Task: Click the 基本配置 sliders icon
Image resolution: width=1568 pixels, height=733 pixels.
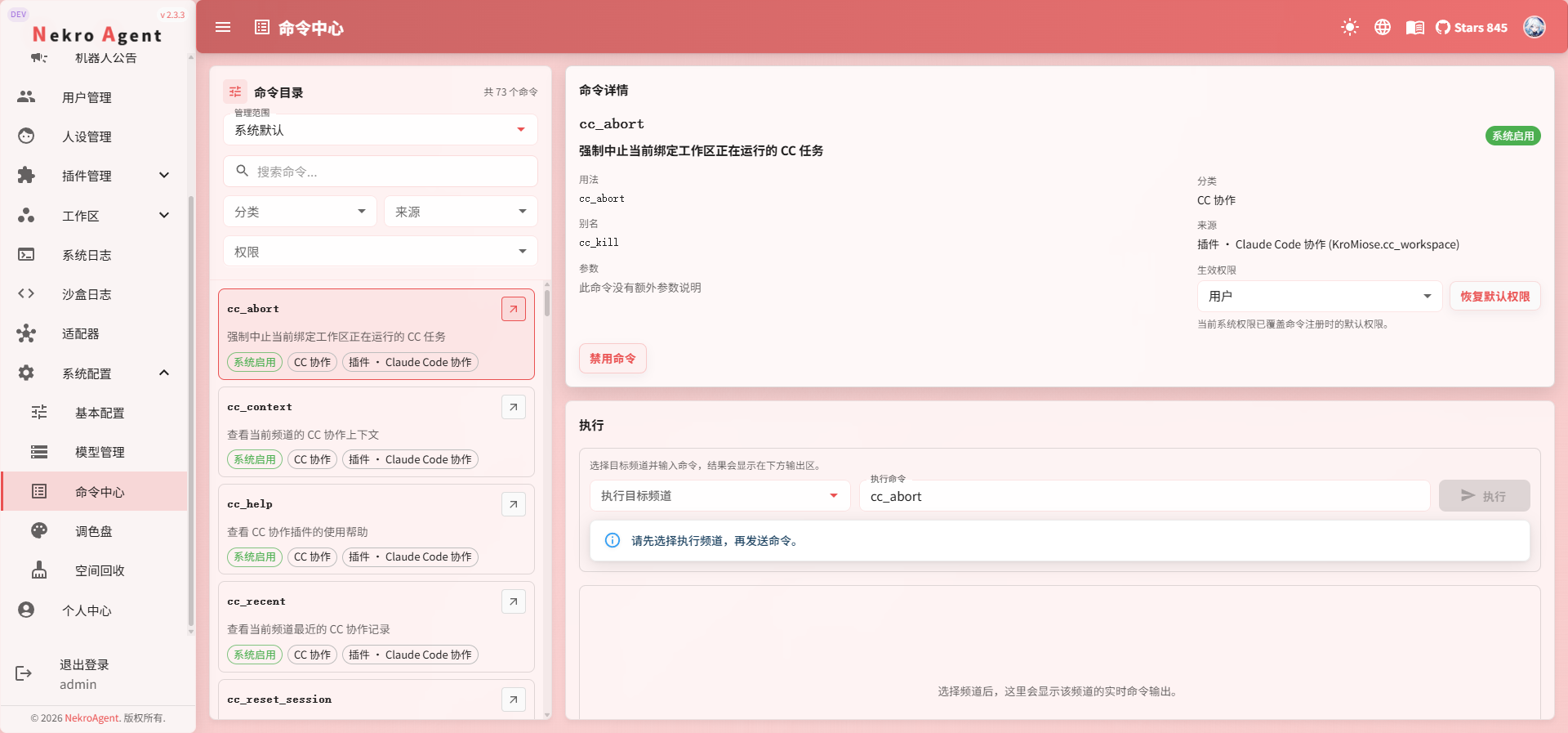Action: (39, 412)
